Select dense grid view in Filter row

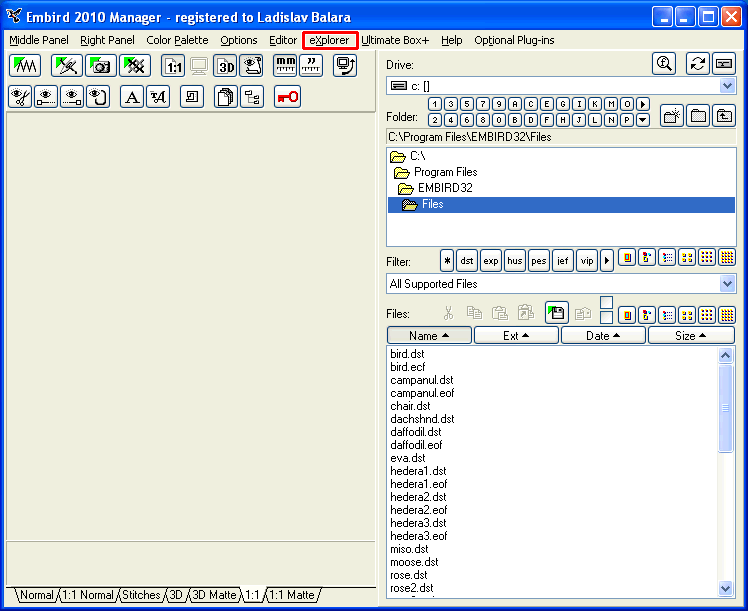click(727, 258)
